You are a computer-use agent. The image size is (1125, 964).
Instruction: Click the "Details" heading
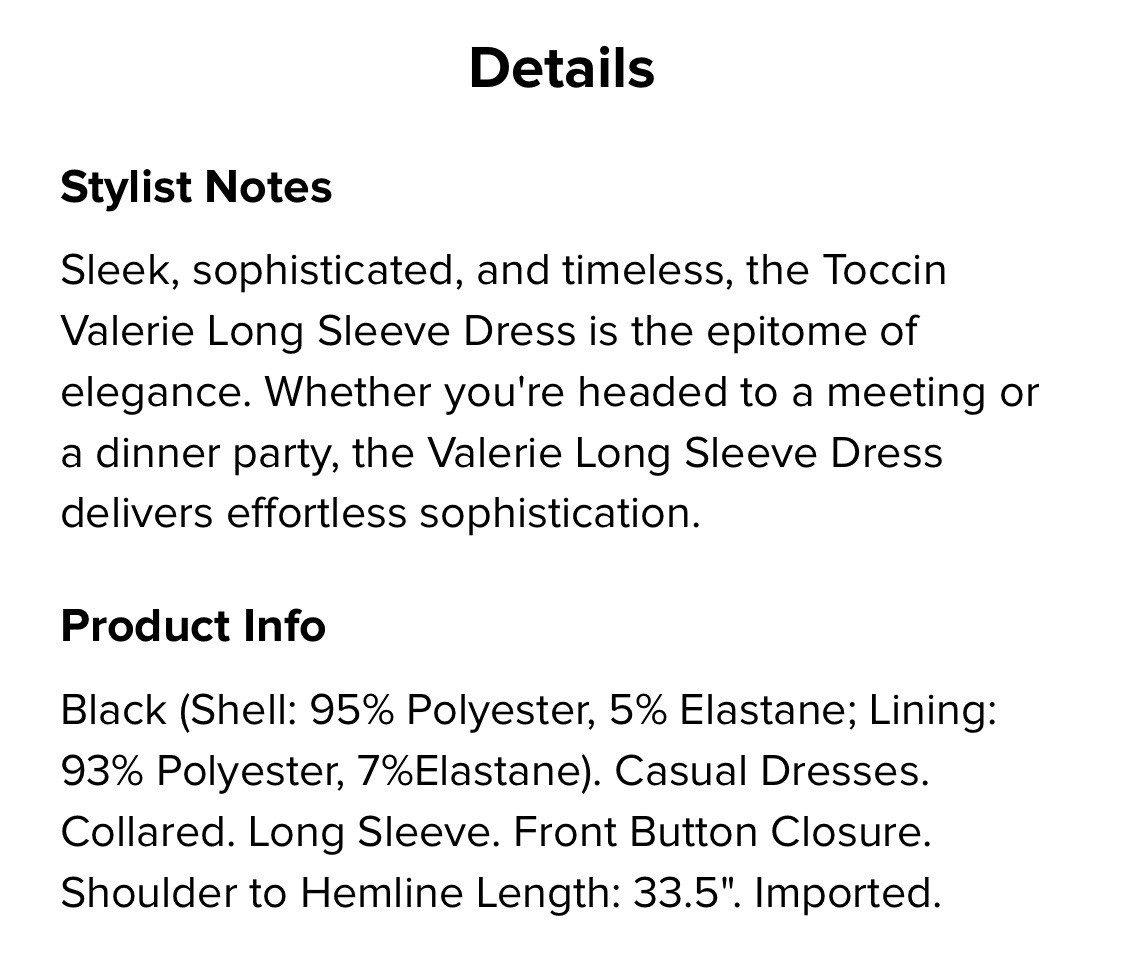click(561, 68)
